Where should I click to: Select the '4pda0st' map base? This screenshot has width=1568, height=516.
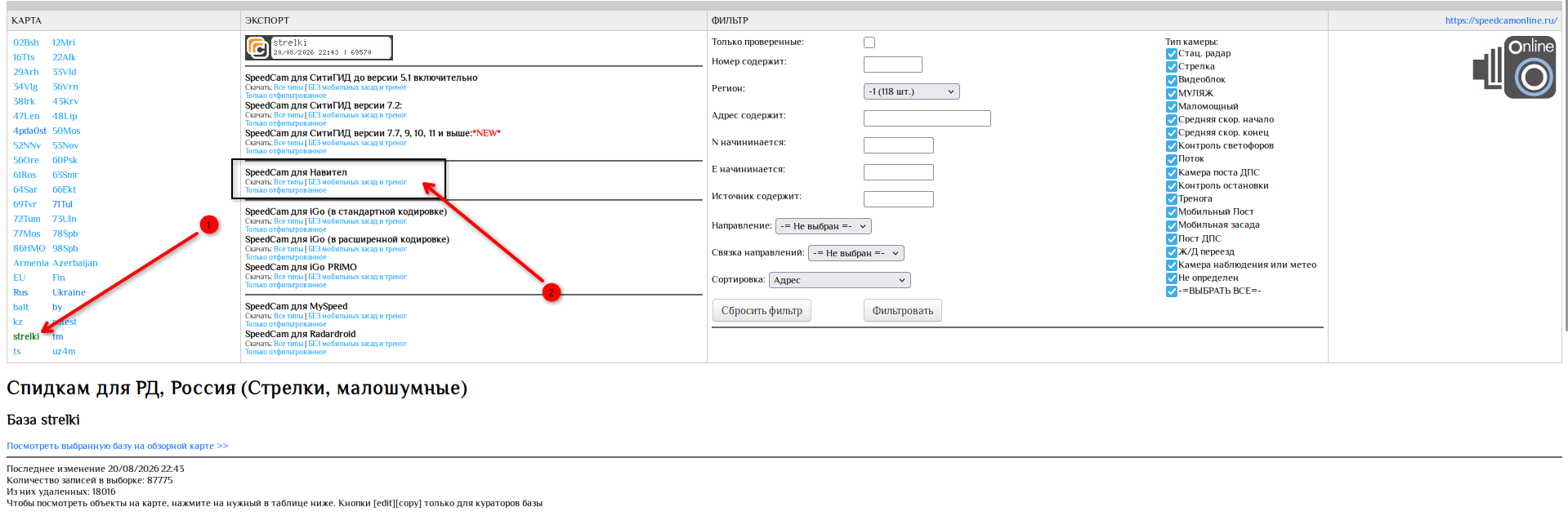click(x=29, y=131)
